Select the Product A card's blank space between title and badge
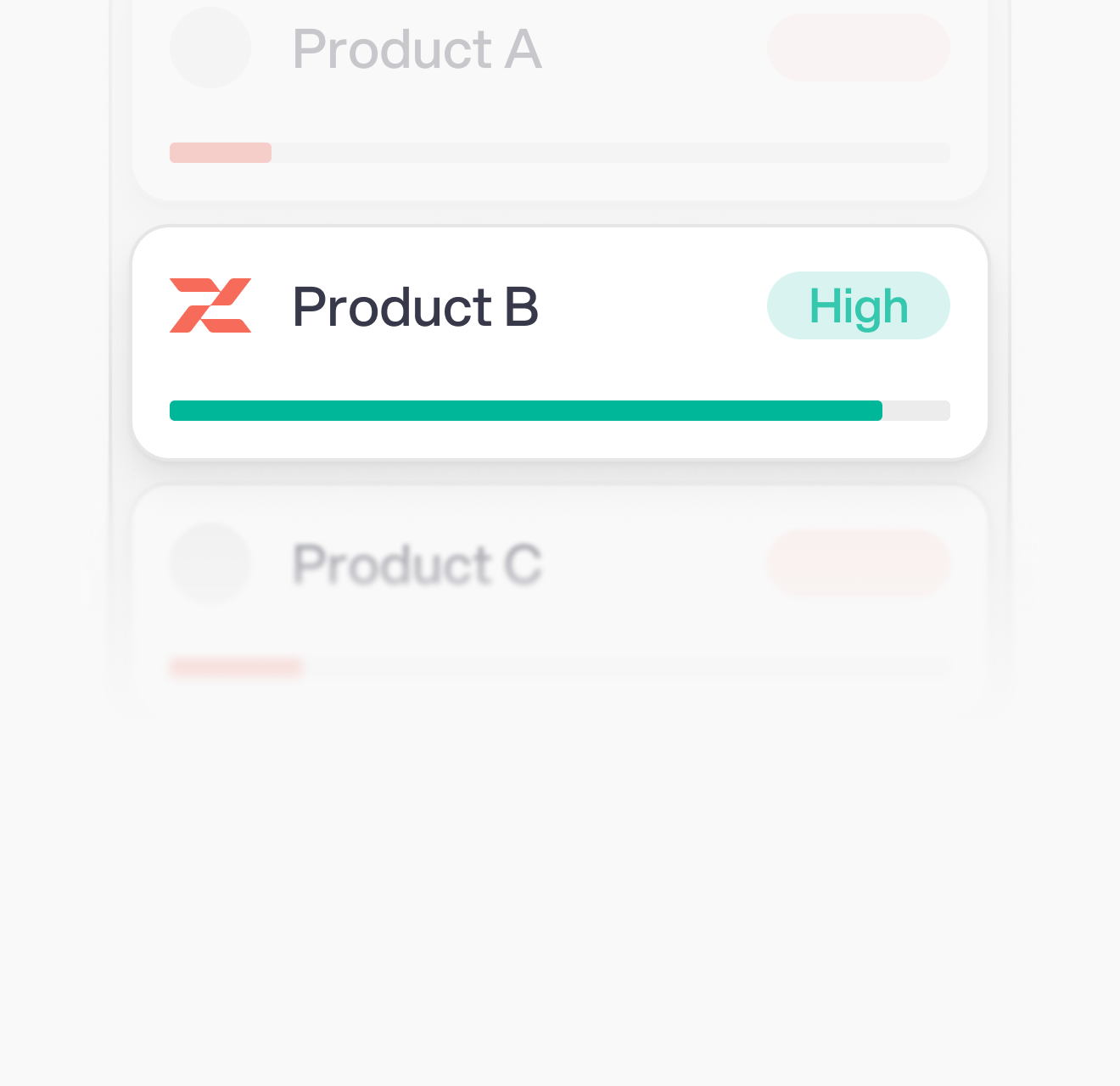Image resolution: width=1120 pixels, height=1086 pixels. click(653, 48)
